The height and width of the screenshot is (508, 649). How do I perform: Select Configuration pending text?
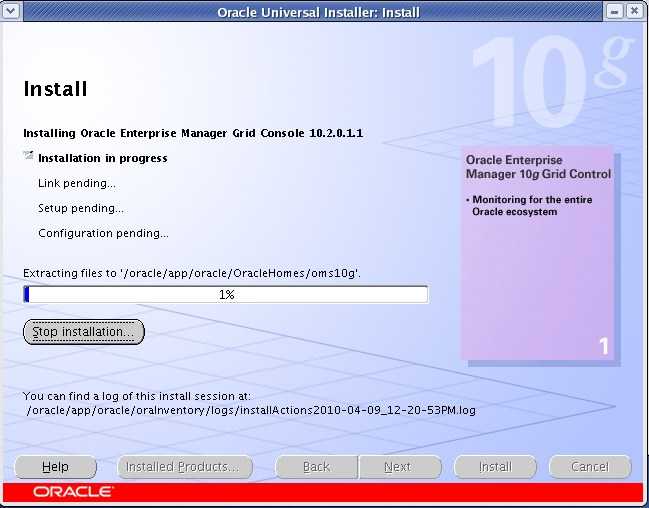[x=103, y=234]
